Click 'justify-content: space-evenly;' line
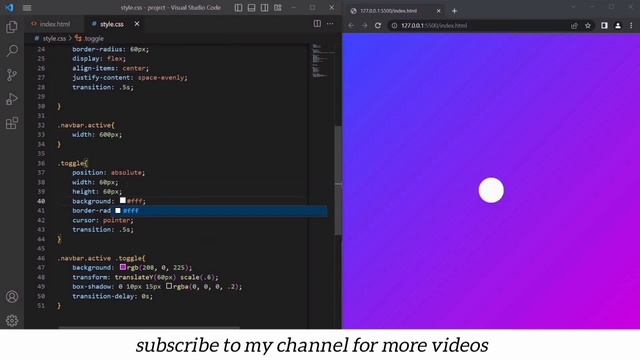This screenshot has width=640, height=360. [x=130, y=78]
